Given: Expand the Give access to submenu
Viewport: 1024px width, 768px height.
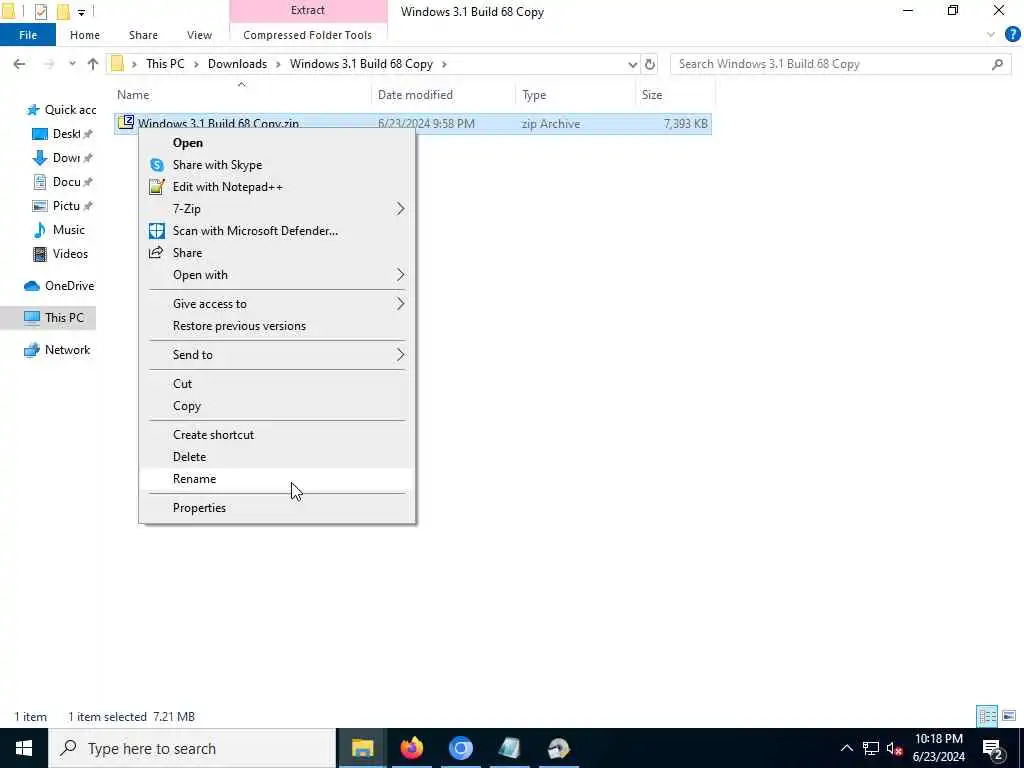Looking at the screenshot, I should click(x=276, y=304).
